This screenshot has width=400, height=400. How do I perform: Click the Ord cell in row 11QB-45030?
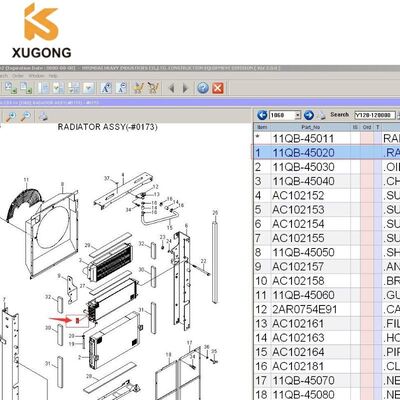[x=367, y=167]
